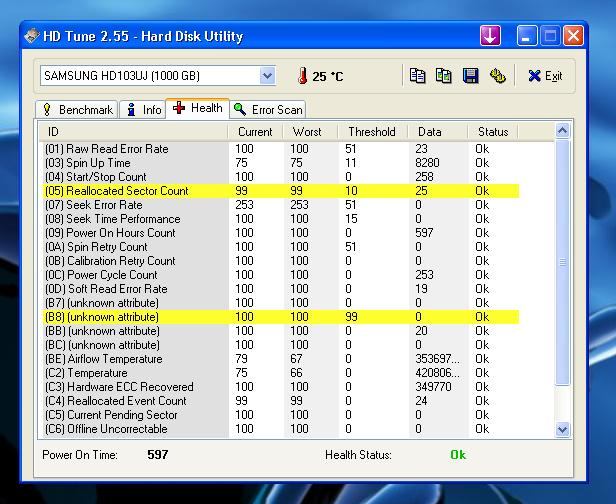
Task: Click the Current column header
Action: coord(255,132)
